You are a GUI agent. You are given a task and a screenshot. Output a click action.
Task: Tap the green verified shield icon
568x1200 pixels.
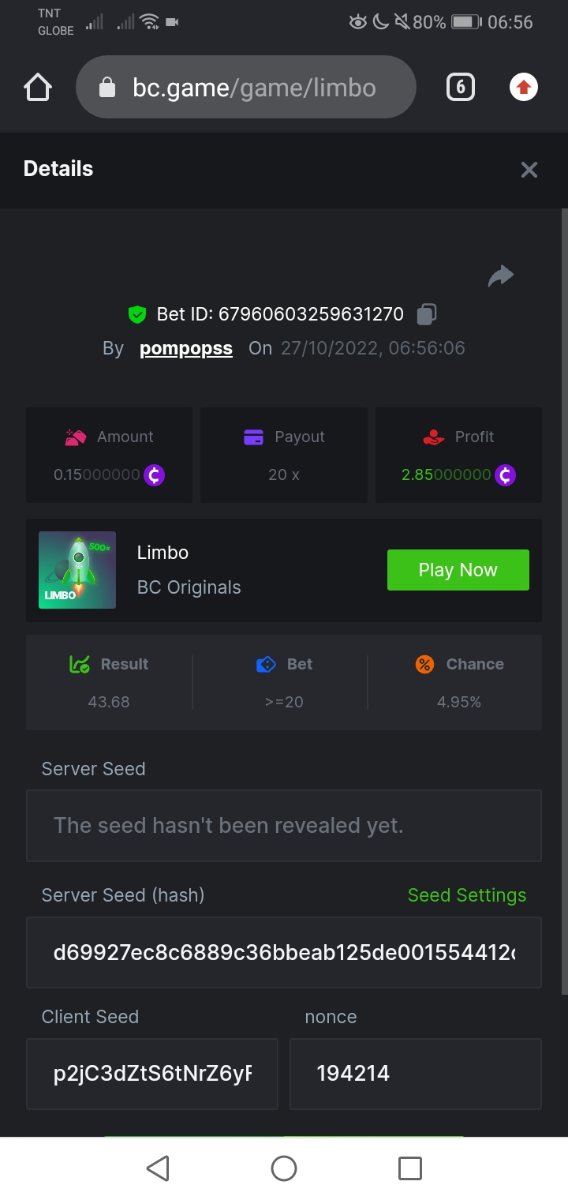tap(138, 315)
